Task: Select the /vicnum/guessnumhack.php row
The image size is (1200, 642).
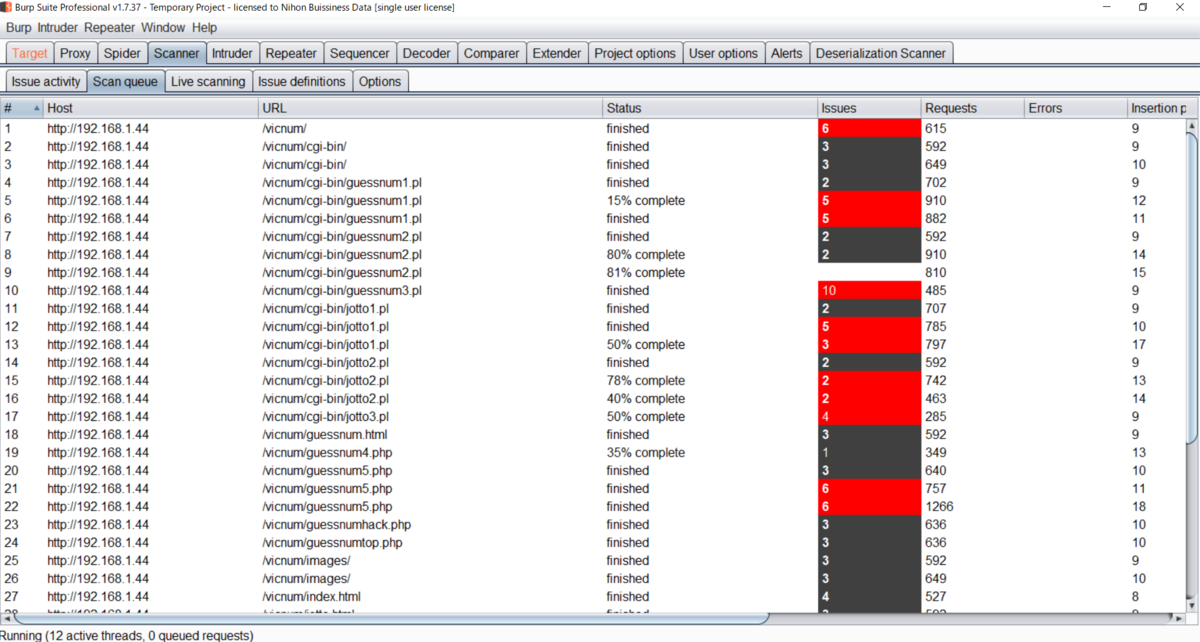Action: pos(593,525)
